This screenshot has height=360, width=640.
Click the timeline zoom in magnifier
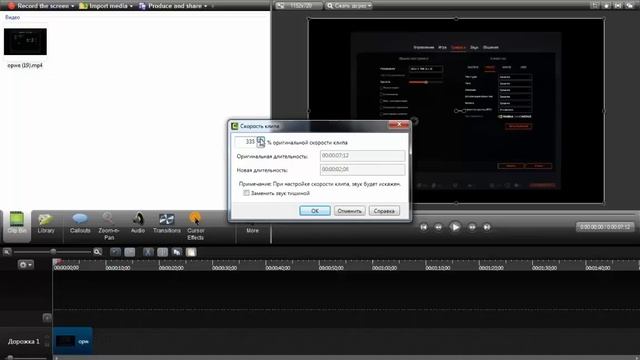(x=97, y=252)
